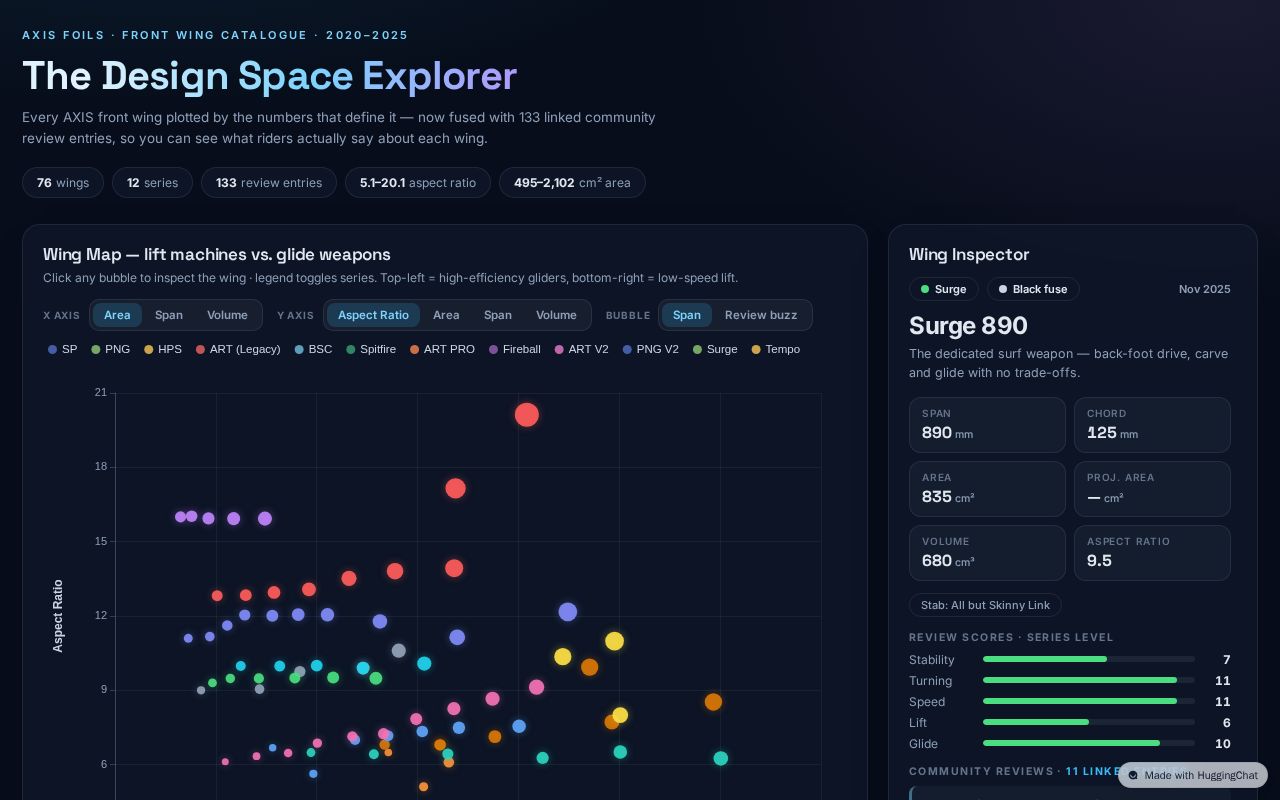The image size is (1280, 800).
Task: Set Y axis to Area
Action: click(x=446, y=315)
